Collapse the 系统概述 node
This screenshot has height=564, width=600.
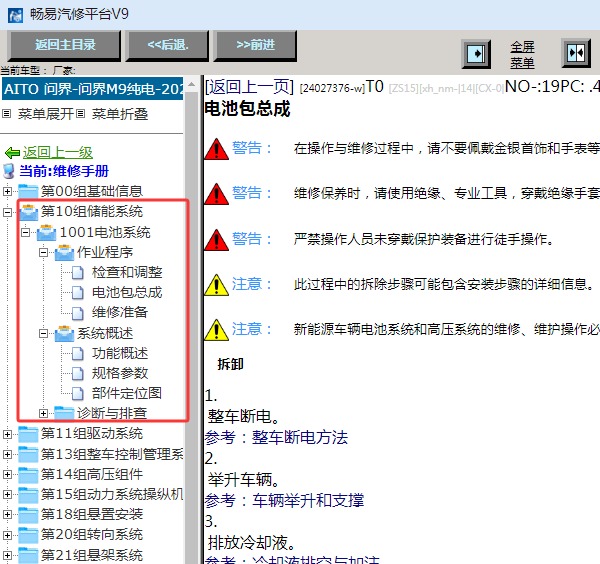click(x=44, y=334)
